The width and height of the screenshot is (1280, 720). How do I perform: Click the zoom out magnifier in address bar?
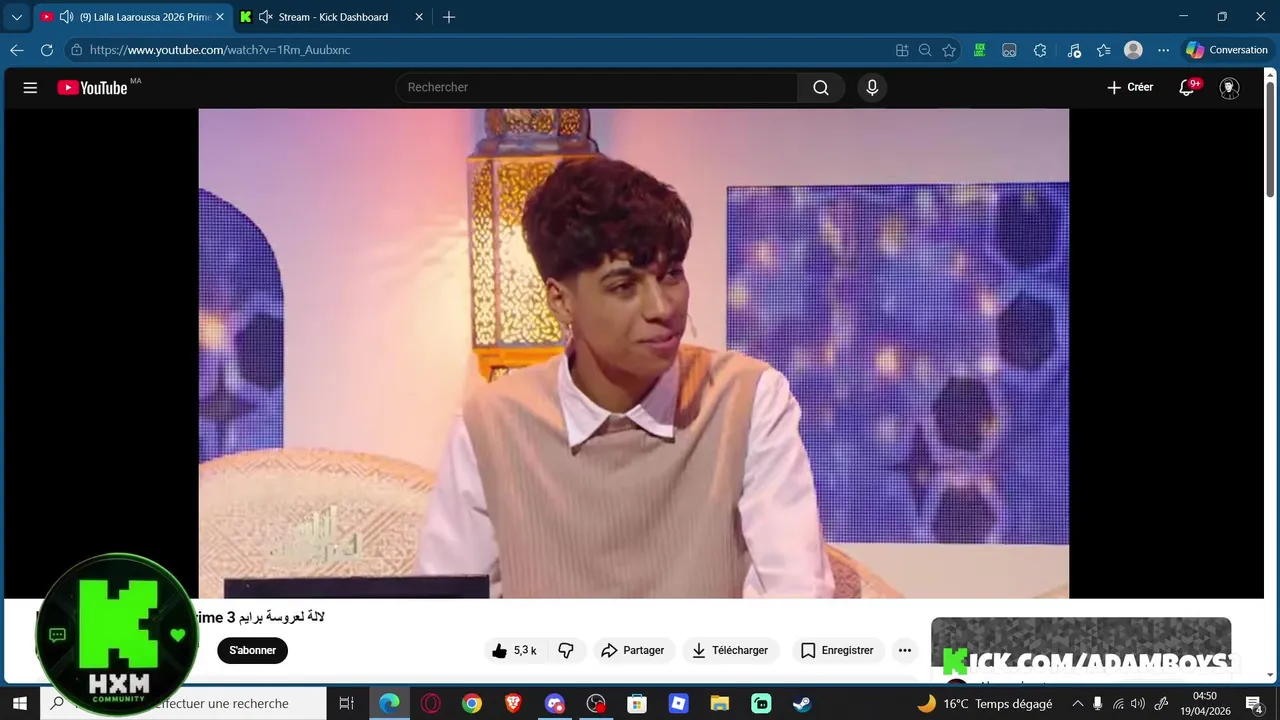tap(925, 50)
